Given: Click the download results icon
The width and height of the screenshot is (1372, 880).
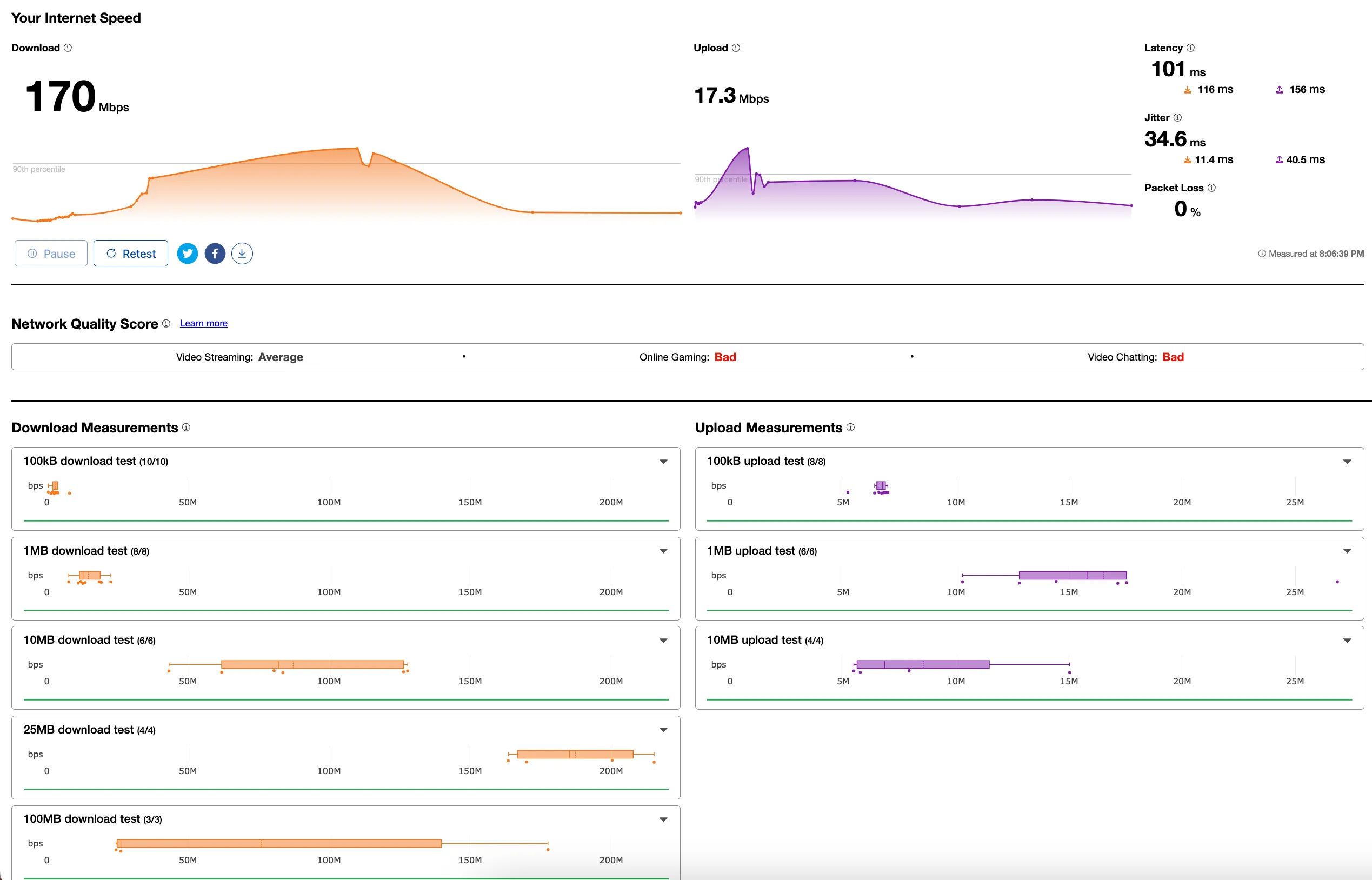Looking at the screenshot, I should 242,253.
